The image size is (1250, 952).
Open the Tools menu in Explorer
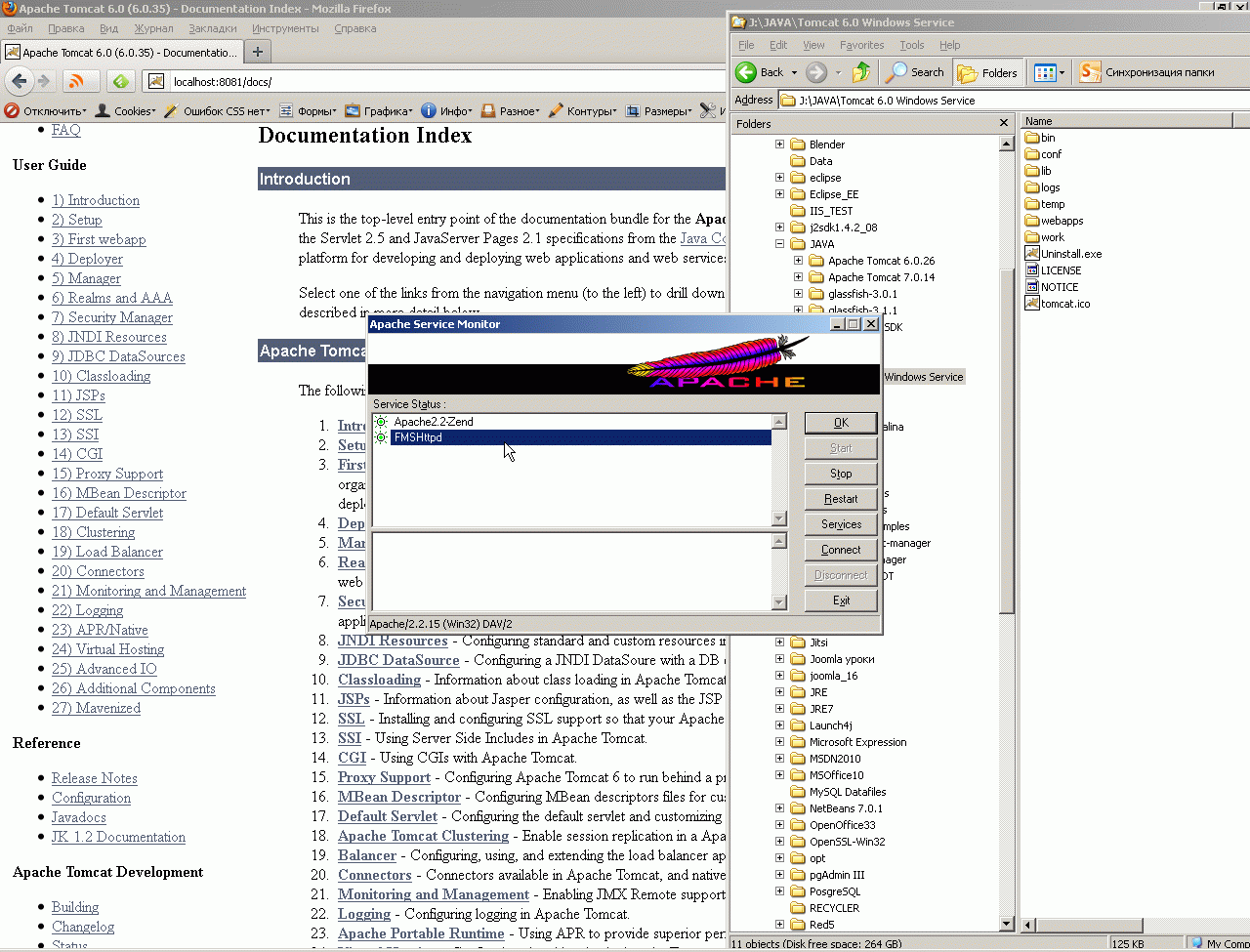(912, 45)
